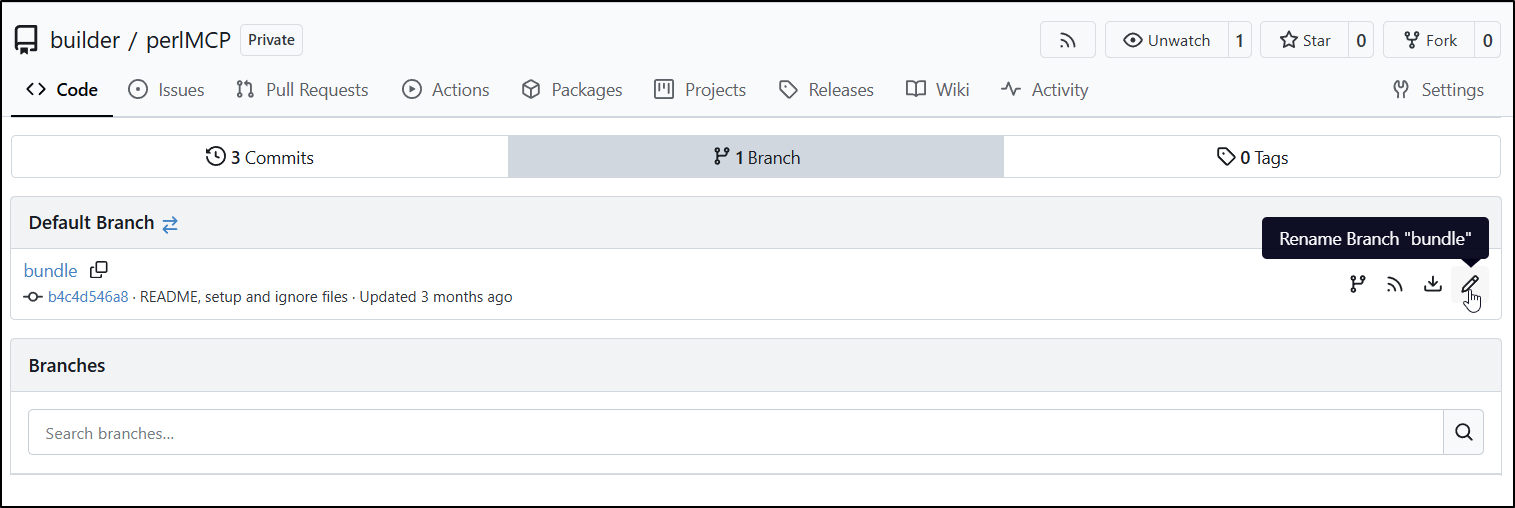Click the repository icon beside builder

pyautogui.click(x=26, y=40)
